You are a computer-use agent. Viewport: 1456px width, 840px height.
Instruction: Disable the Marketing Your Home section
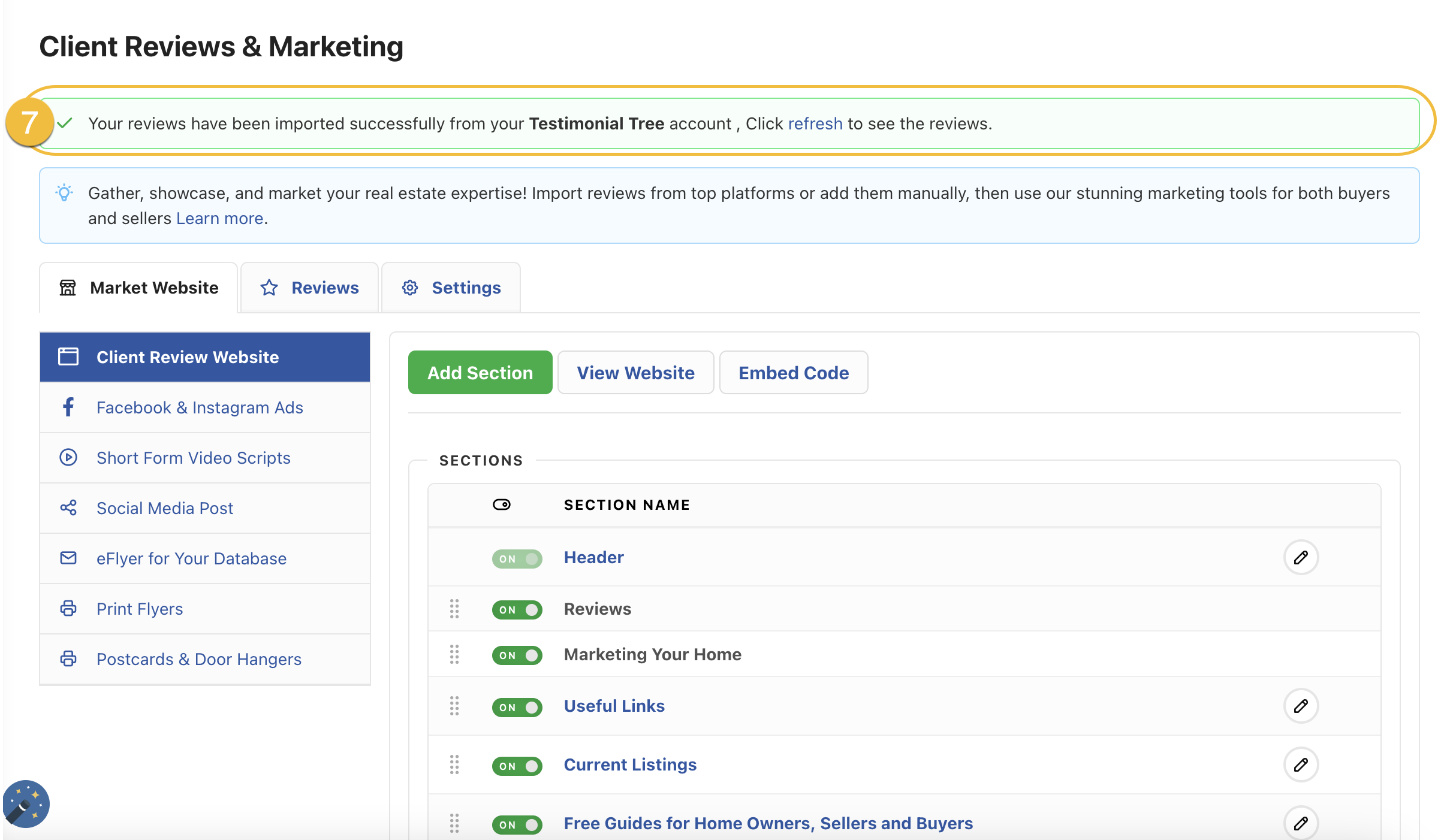coord(517,655)
